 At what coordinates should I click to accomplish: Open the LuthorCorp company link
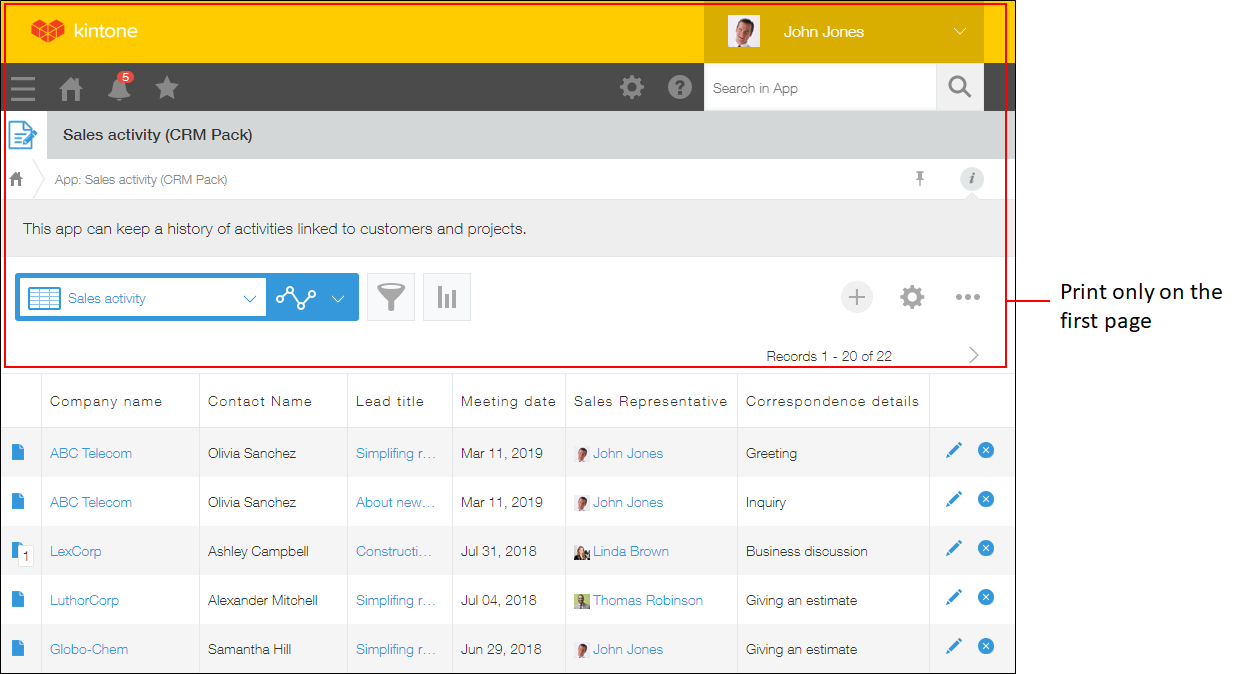click(84, 600)
